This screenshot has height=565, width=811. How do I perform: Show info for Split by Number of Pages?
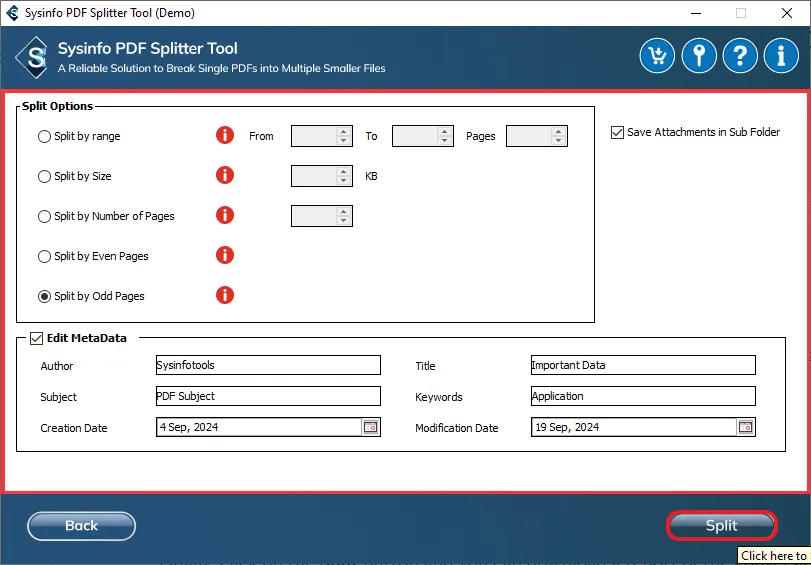tap(225, 215)
